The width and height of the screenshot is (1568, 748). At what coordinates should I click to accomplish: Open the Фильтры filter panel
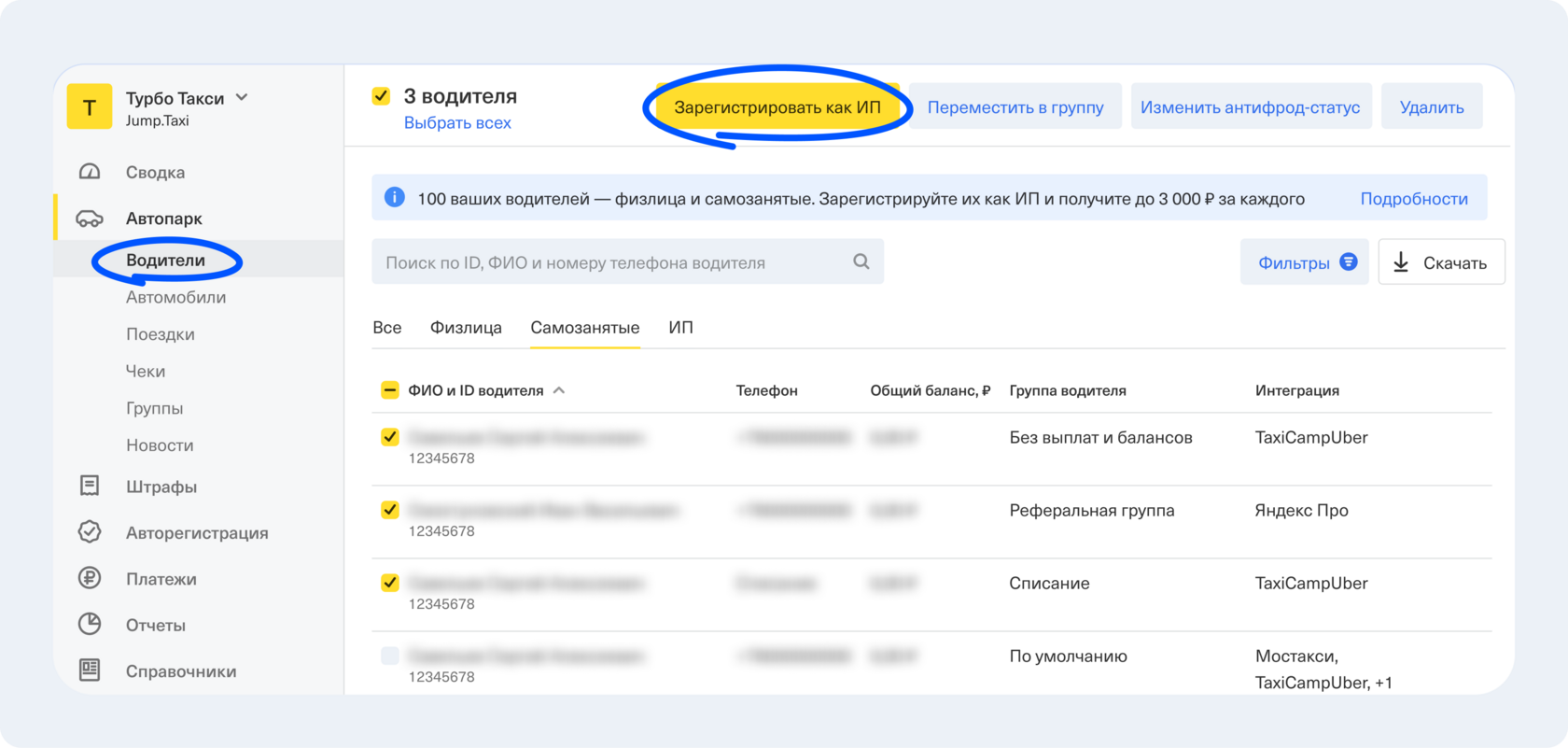[x=1304, y=262]
